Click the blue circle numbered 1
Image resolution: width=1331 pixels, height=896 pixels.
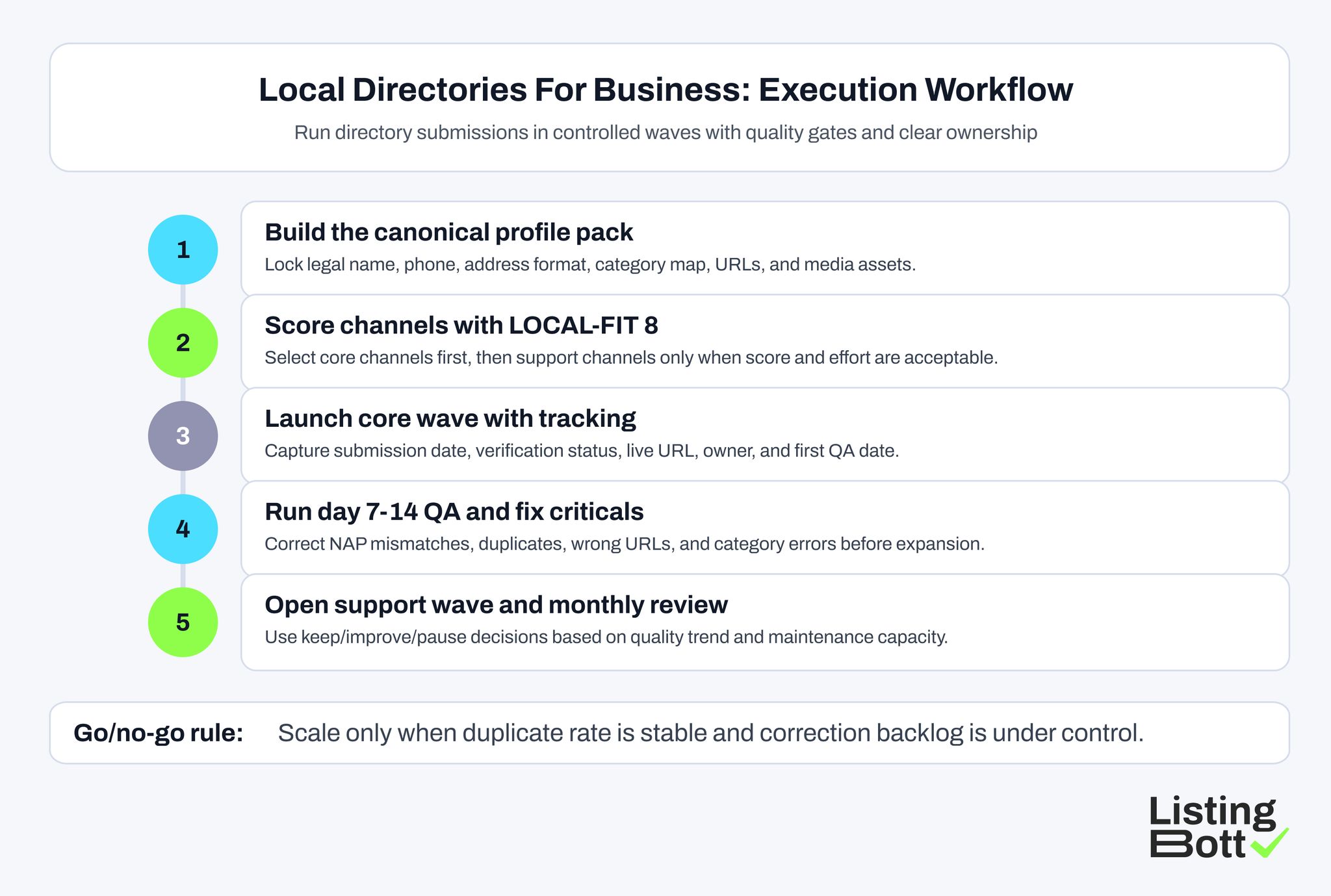183,249
